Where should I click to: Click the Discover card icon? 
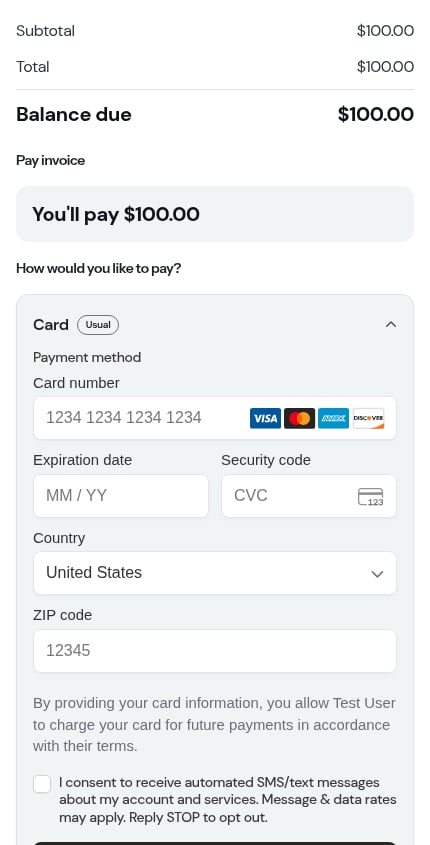coord(369,418)
